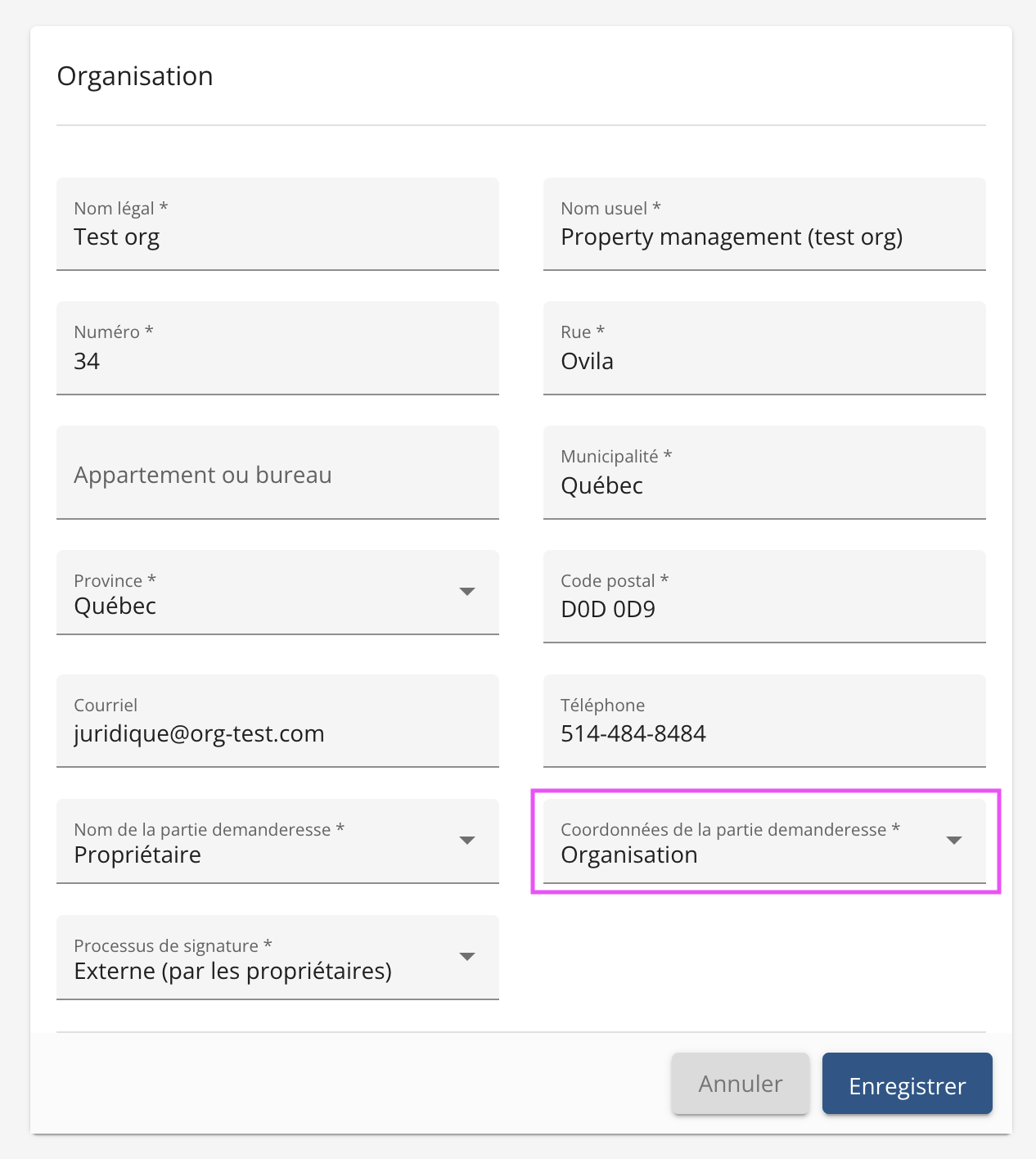Click into the Nom usuel field
The height and width of the screenshot is (1159, 1036).
pos(763,237)
